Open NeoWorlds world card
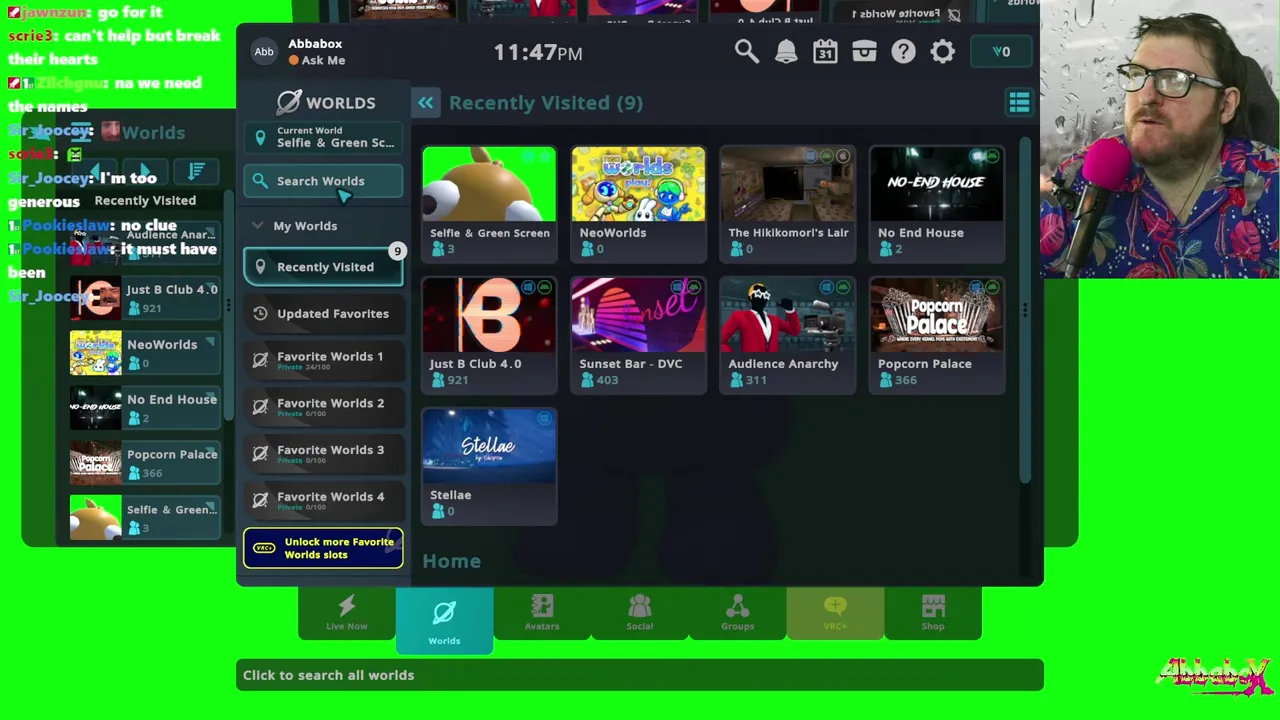 click(638, 203)
